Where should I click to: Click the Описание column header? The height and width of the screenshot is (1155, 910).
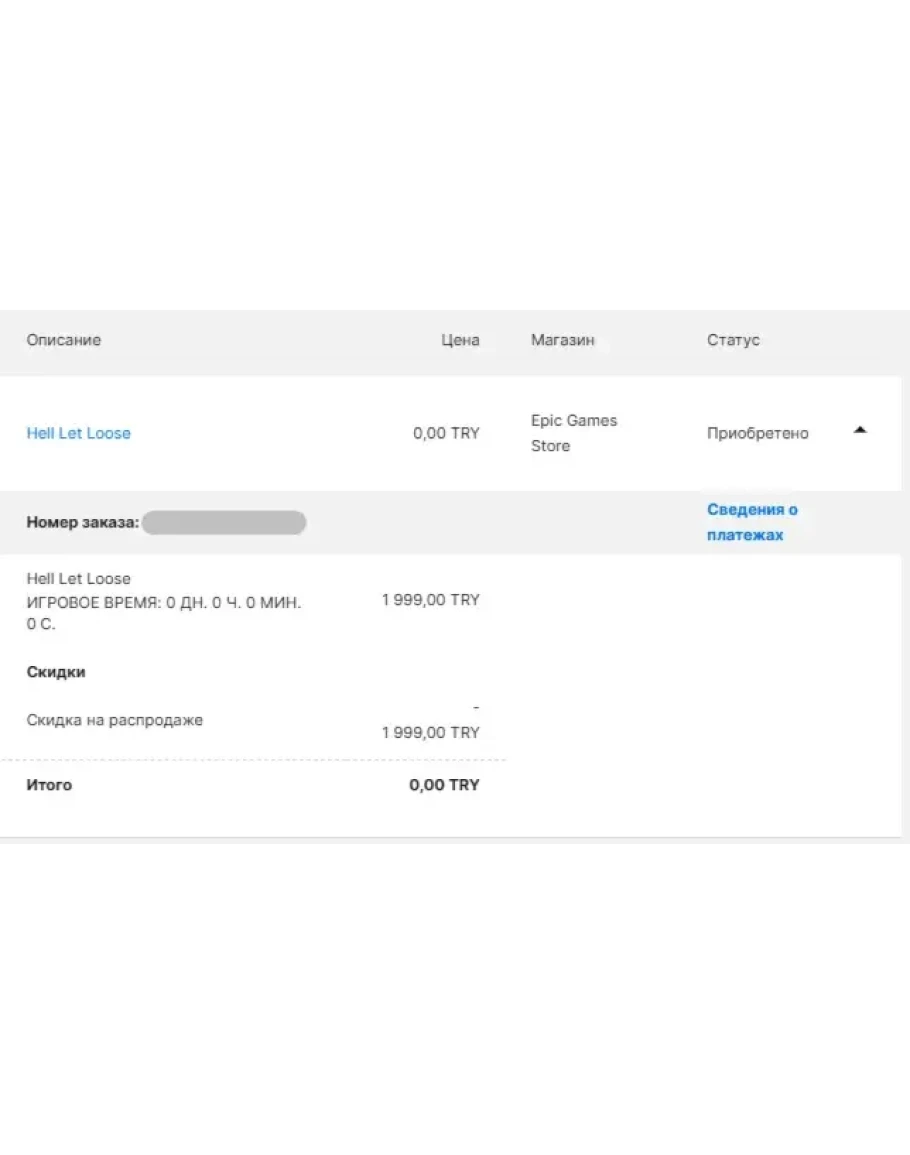[x=63, y=340]
